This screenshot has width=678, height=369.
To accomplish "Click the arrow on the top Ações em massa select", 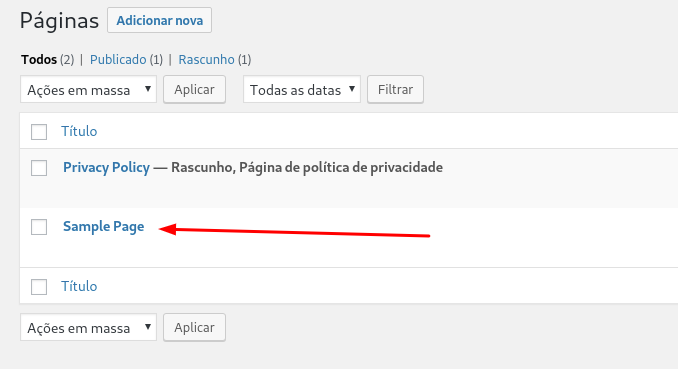I will 147,89.
